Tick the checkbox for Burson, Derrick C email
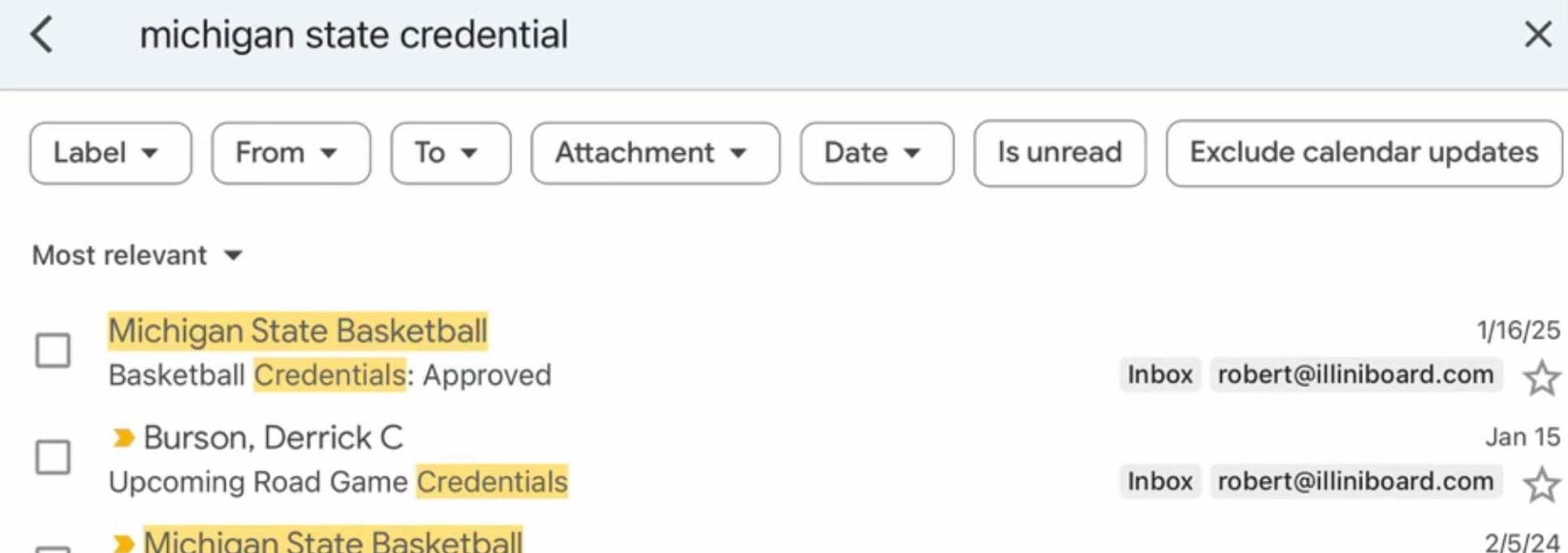This screenshot has height=553, width=1568. coord(53,457)
